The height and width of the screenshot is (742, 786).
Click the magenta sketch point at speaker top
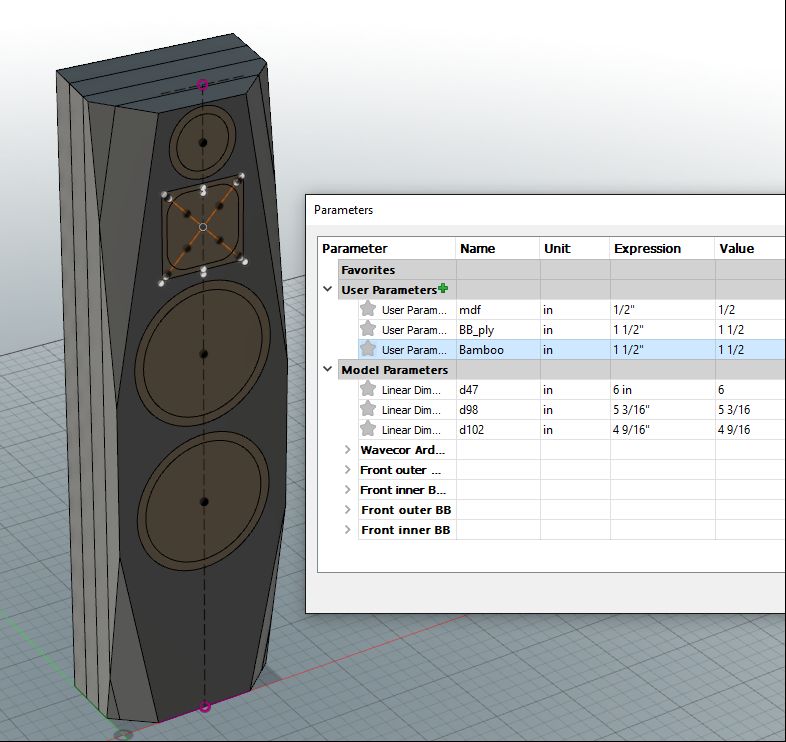point(202,85)
